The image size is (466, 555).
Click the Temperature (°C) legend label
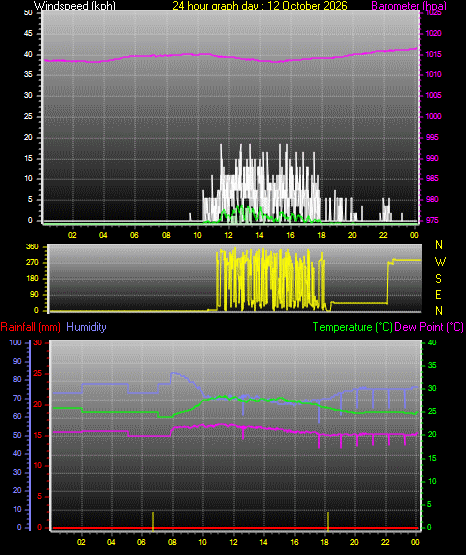[x=352, y=327]
